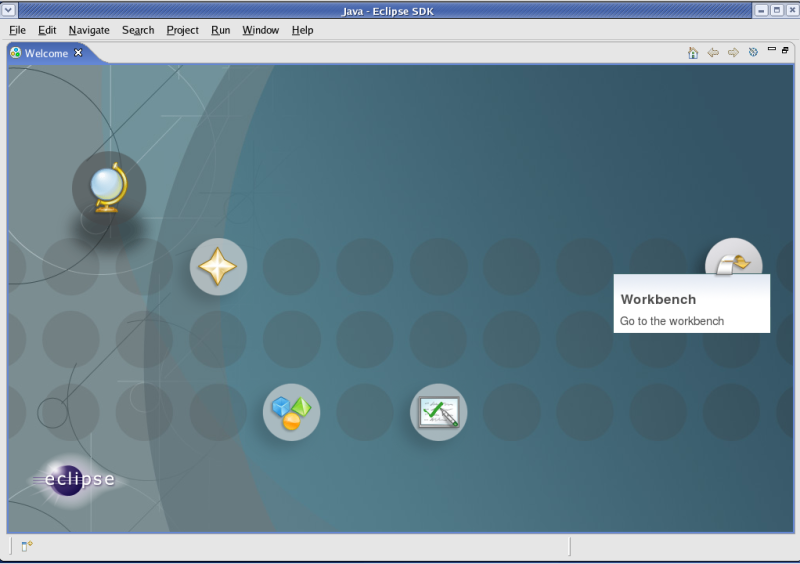Open the Samples shapes icon
This screenshot has height=564, width=800.
pos(291,412)
